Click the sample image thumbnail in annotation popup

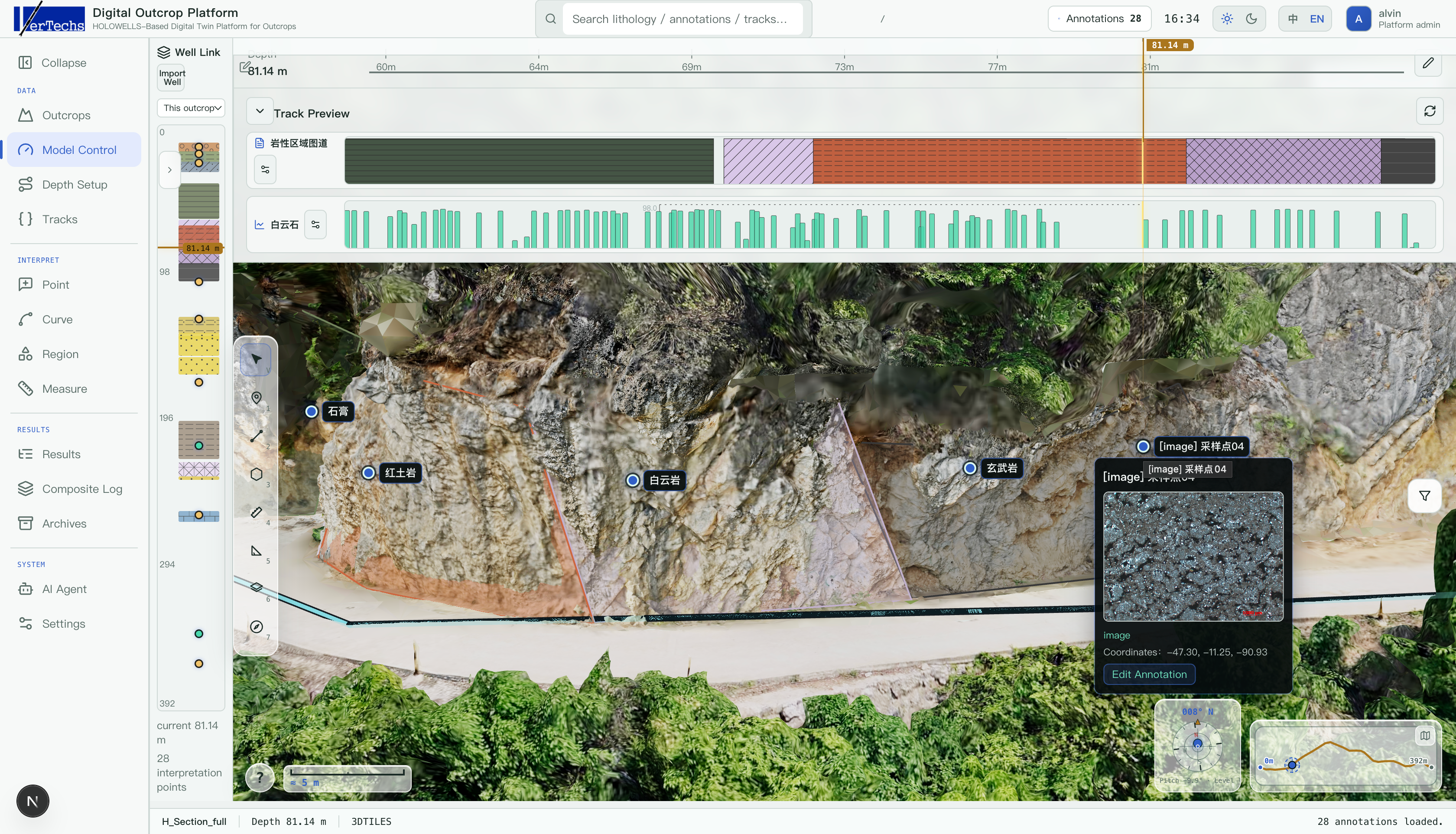point(1193,556)
